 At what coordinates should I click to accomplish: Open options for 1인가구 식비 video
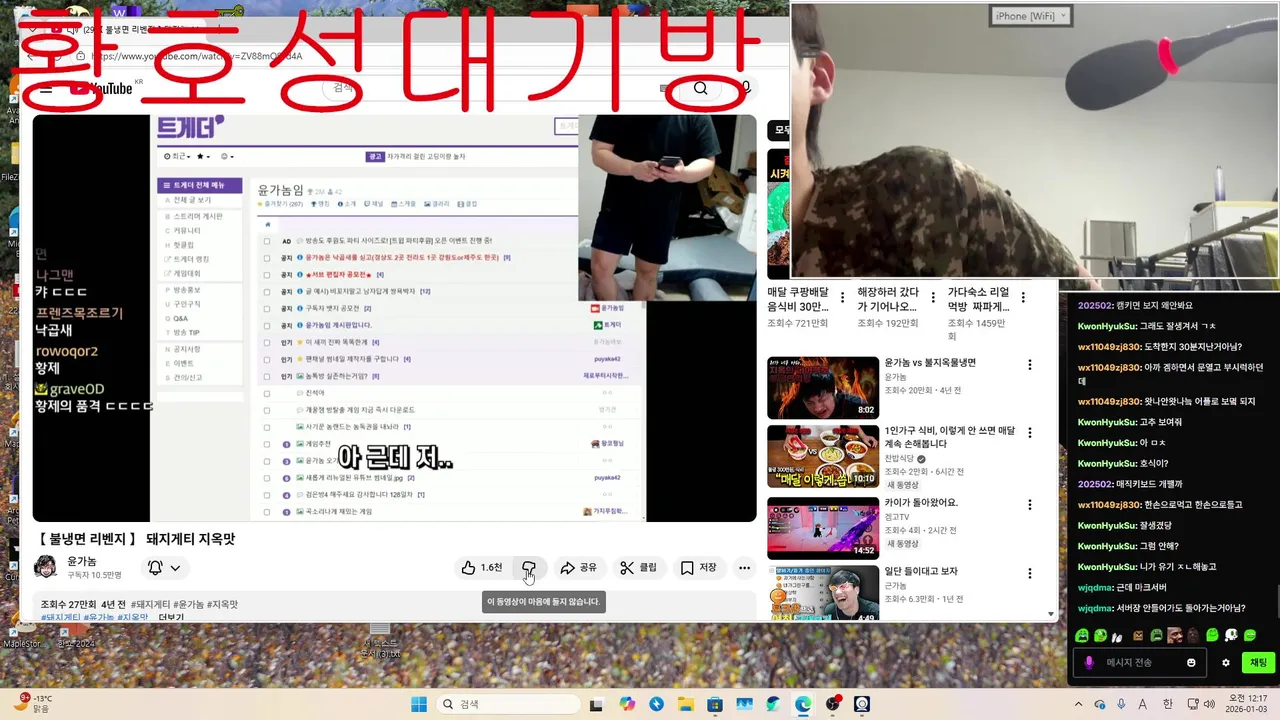coord(1029,433)
